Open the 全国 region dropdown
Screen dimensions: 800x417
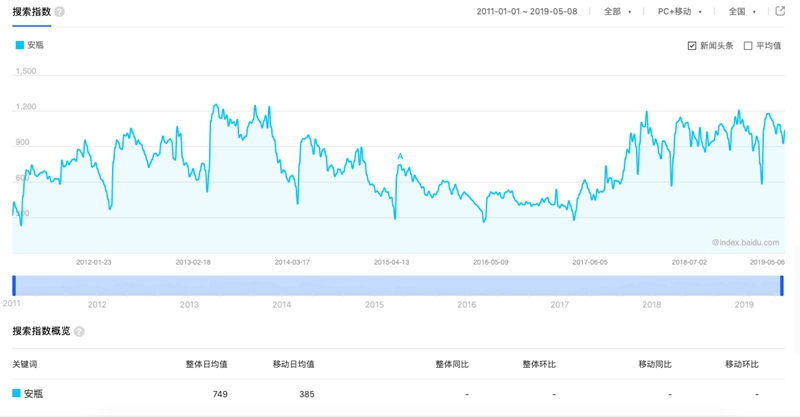[742, 12]
